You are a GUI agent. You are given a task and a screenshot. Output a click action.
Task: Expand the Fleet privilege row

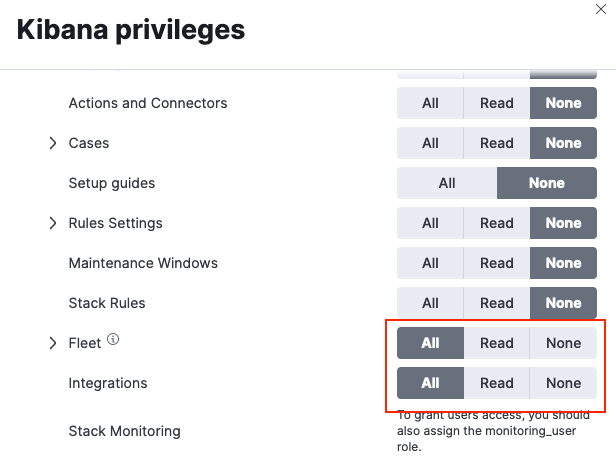[53, 343]
